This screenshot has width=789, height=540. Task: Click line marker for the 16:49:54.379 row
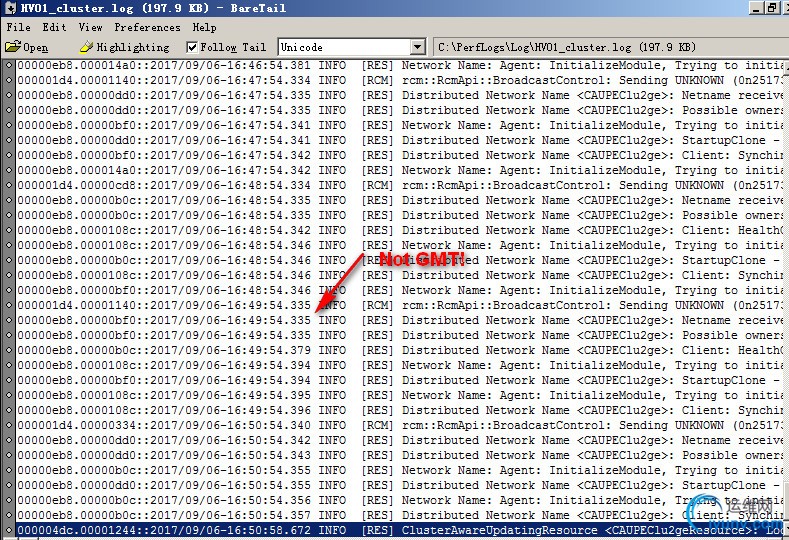pos(9,350)
